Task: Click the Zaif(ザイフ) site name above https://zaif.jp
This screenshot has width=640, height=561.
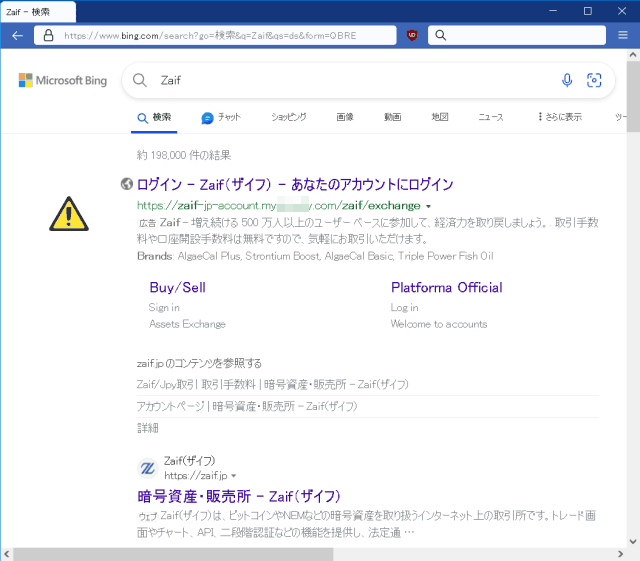Action: 190,461
